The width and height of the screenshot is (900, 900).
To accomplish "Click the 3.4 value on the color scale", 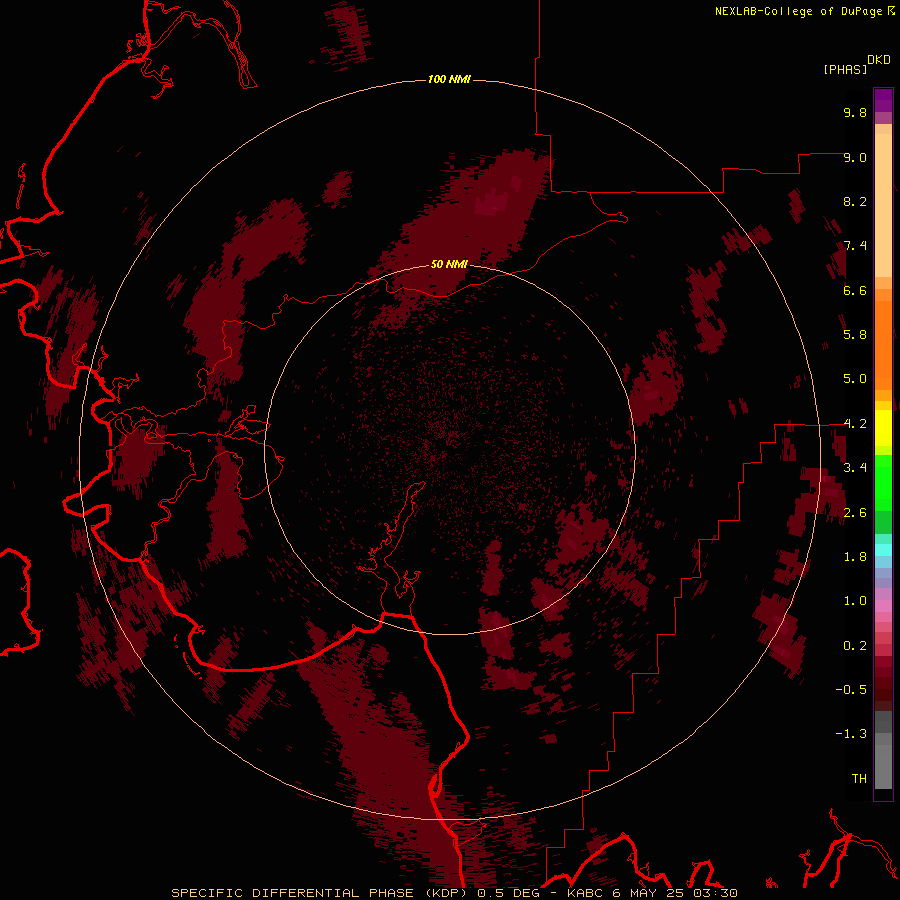I will click(855, 468).
